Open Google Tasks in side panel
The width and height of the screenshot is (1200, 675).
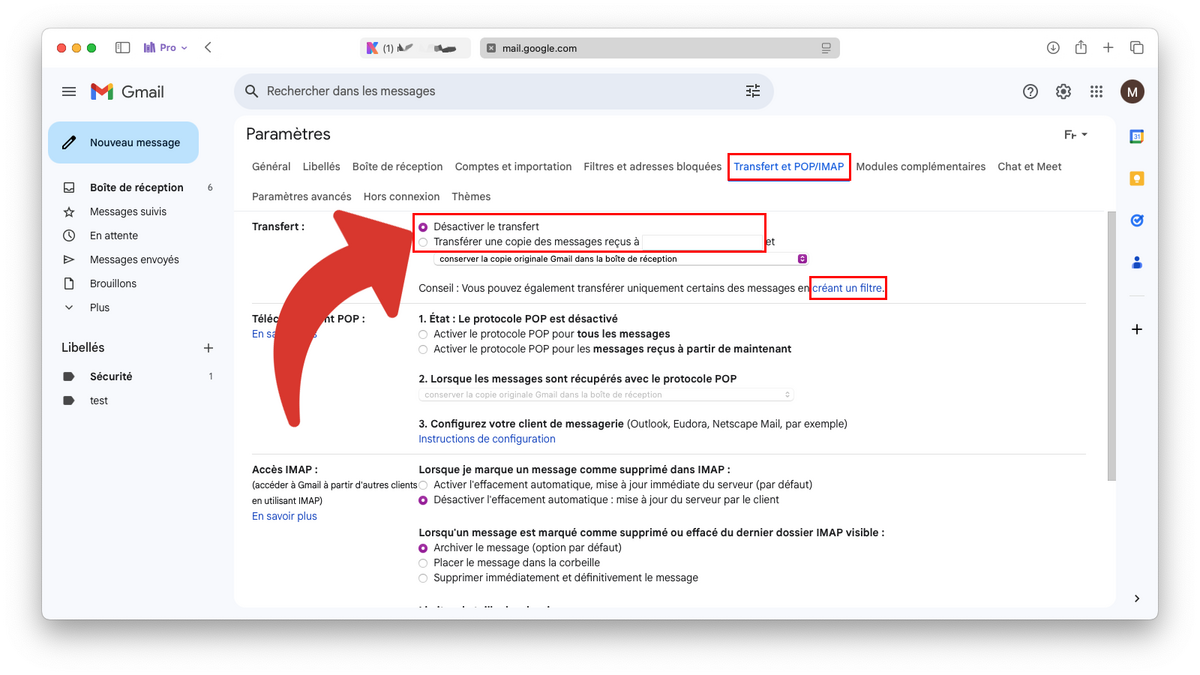pos(1137,221)
